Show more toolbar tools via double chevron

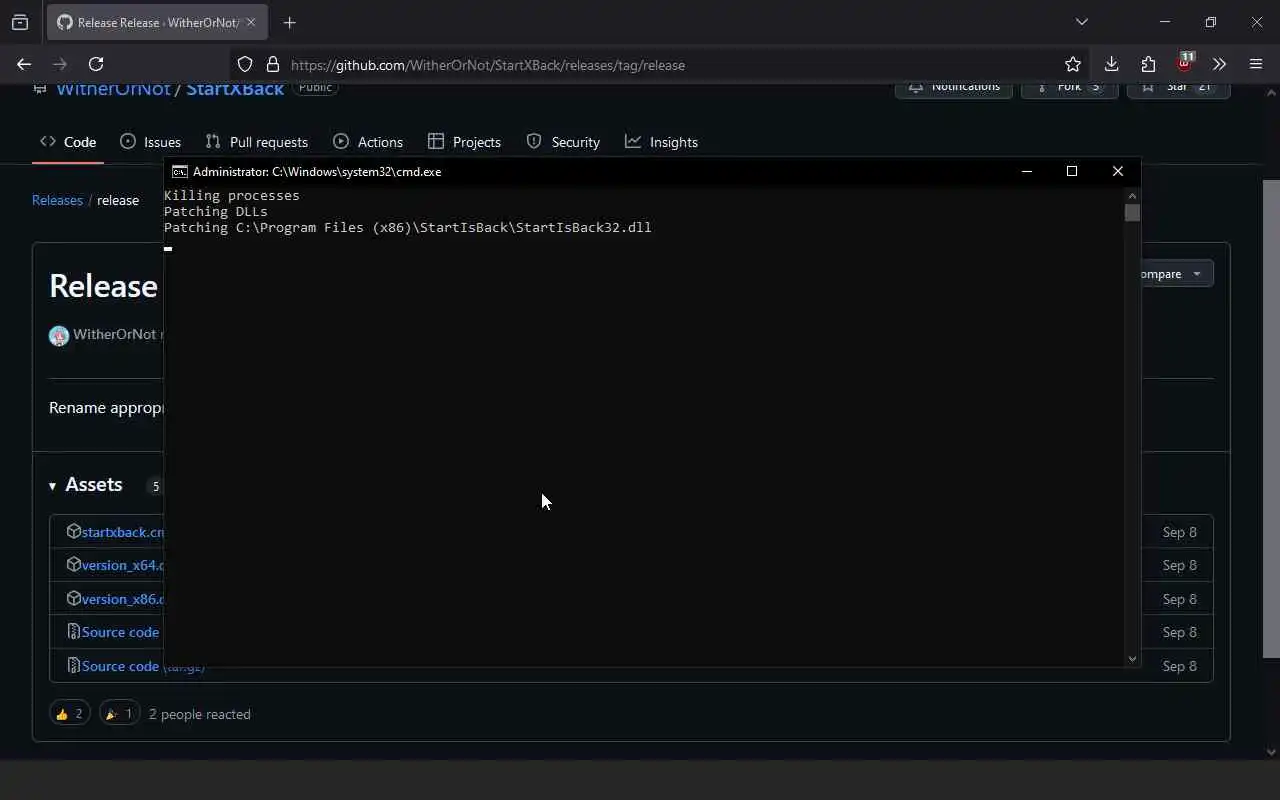pyautogui.click(x=1219, y=64)
